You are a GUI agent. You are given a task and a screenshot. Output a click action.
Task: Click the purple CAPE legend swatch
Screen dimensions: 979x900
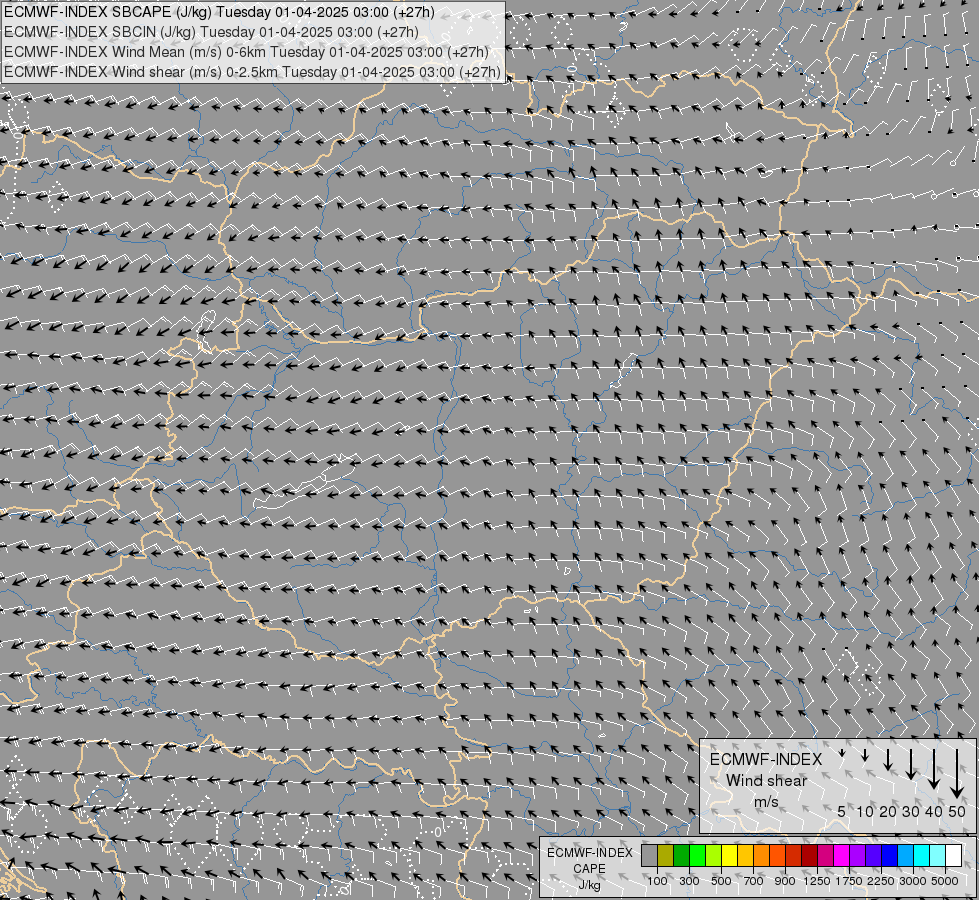(x=858, y=856)
